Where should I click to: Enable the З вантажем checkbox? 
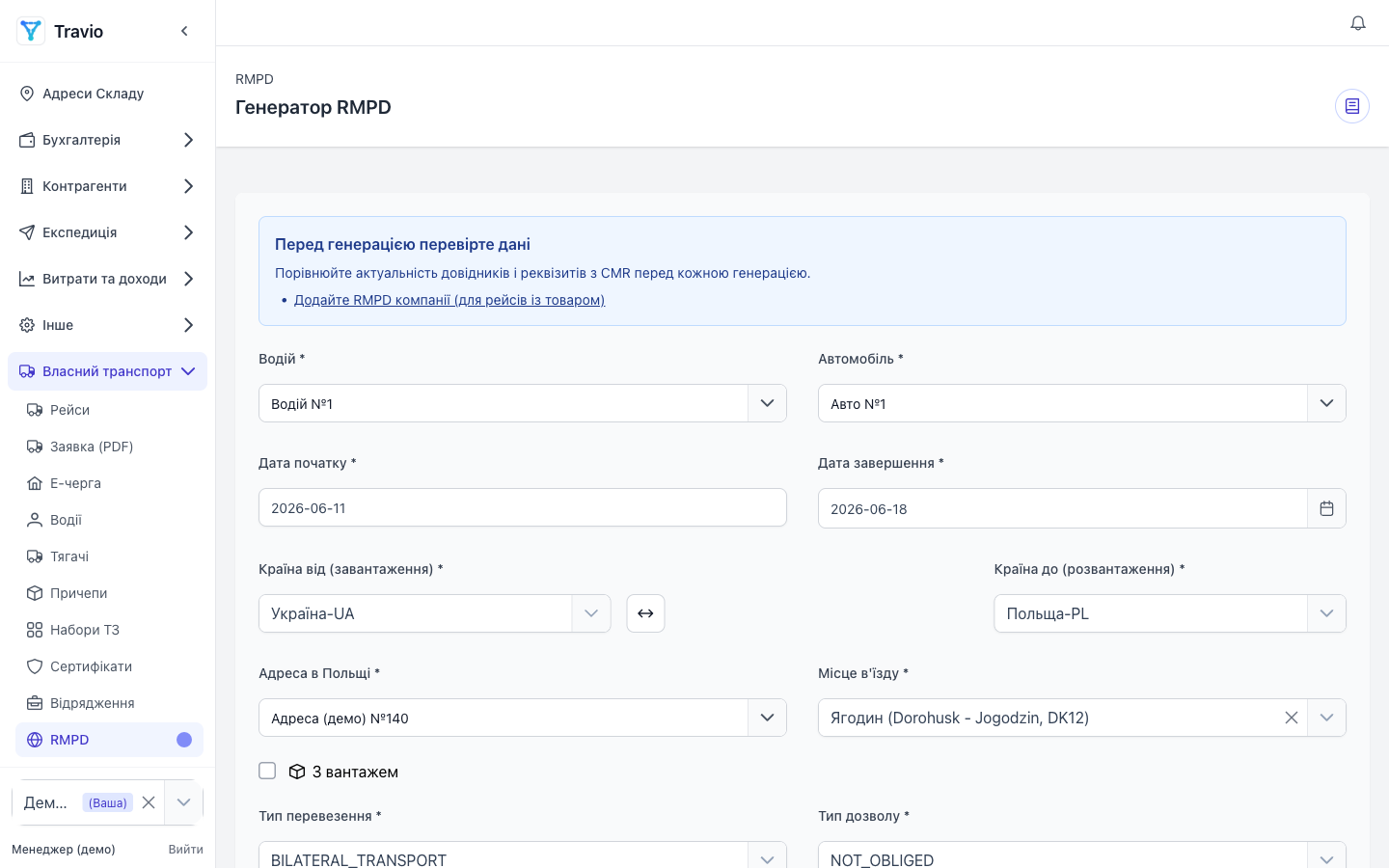click(x=267, y=771)
